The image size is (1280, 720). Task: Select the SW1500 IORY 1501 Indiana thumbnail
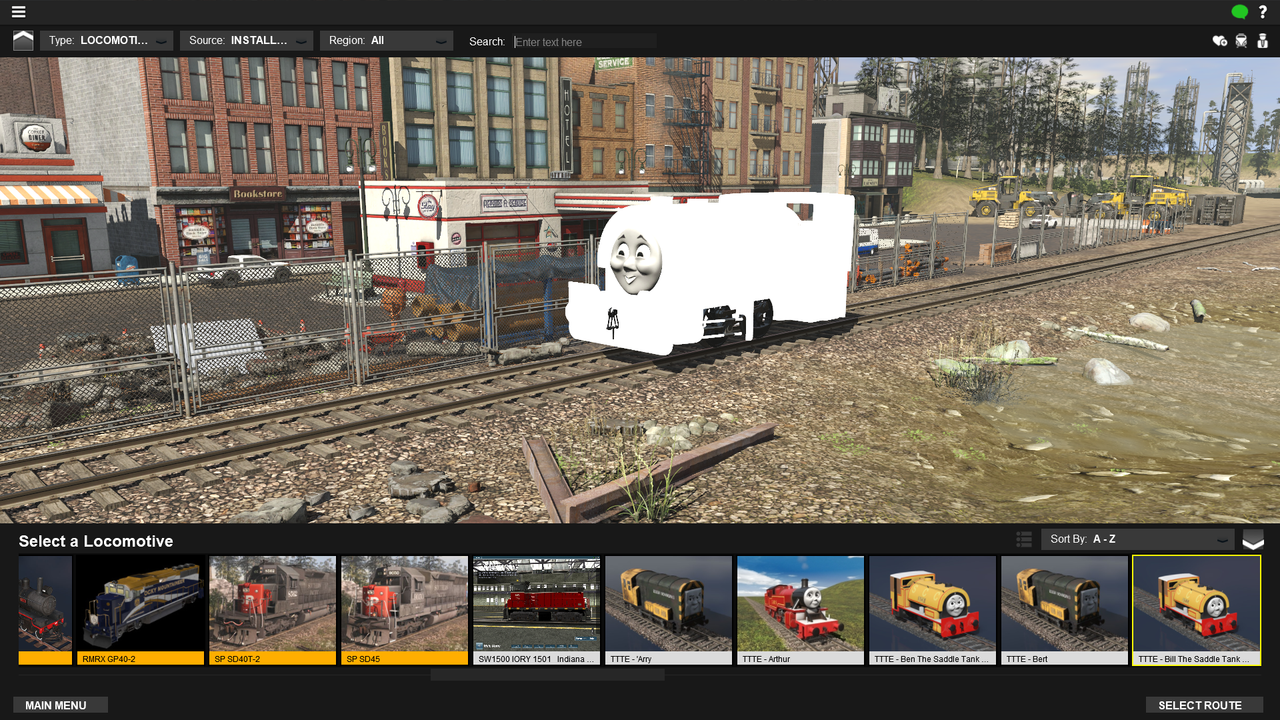(536, 611)
